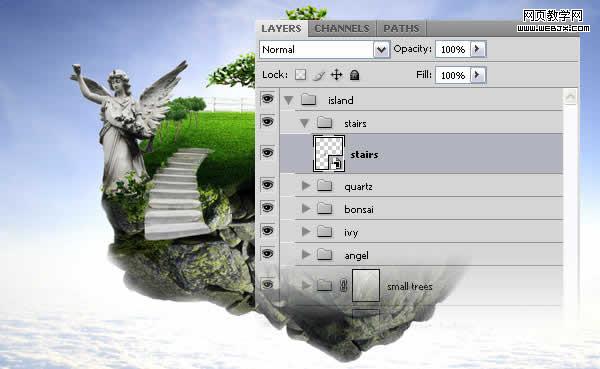Click the mask link chain on small trees

click(x=343, y=286)
